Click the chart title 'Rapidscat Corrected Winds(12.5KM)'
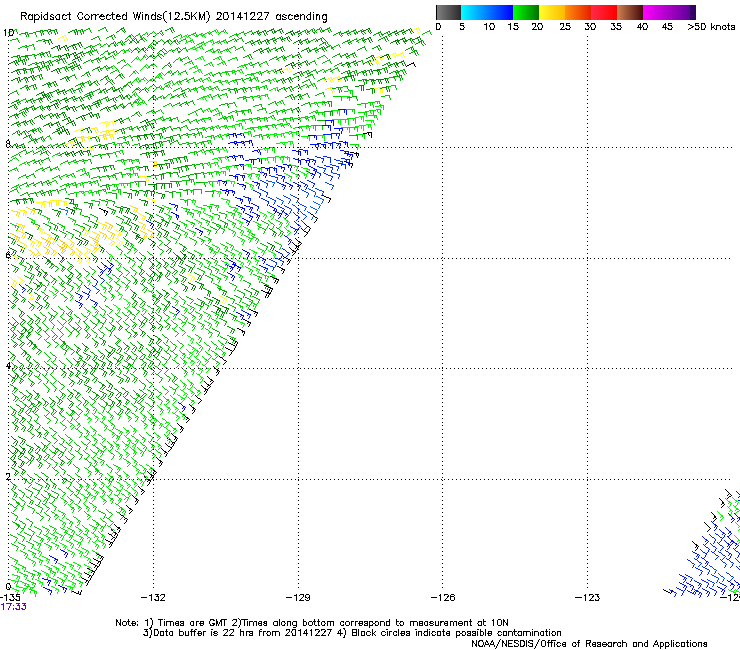The image size is (740, 650). [x=115, y=17]
